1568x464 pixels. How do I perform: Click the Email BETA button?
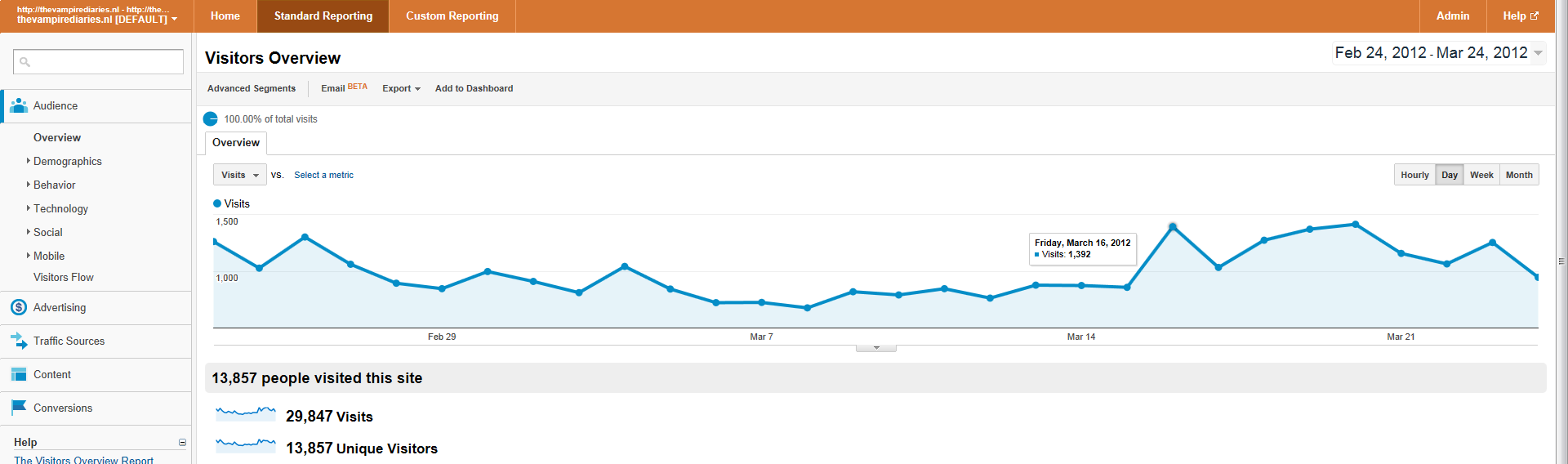pyautogui.click(x=344, y=87)
